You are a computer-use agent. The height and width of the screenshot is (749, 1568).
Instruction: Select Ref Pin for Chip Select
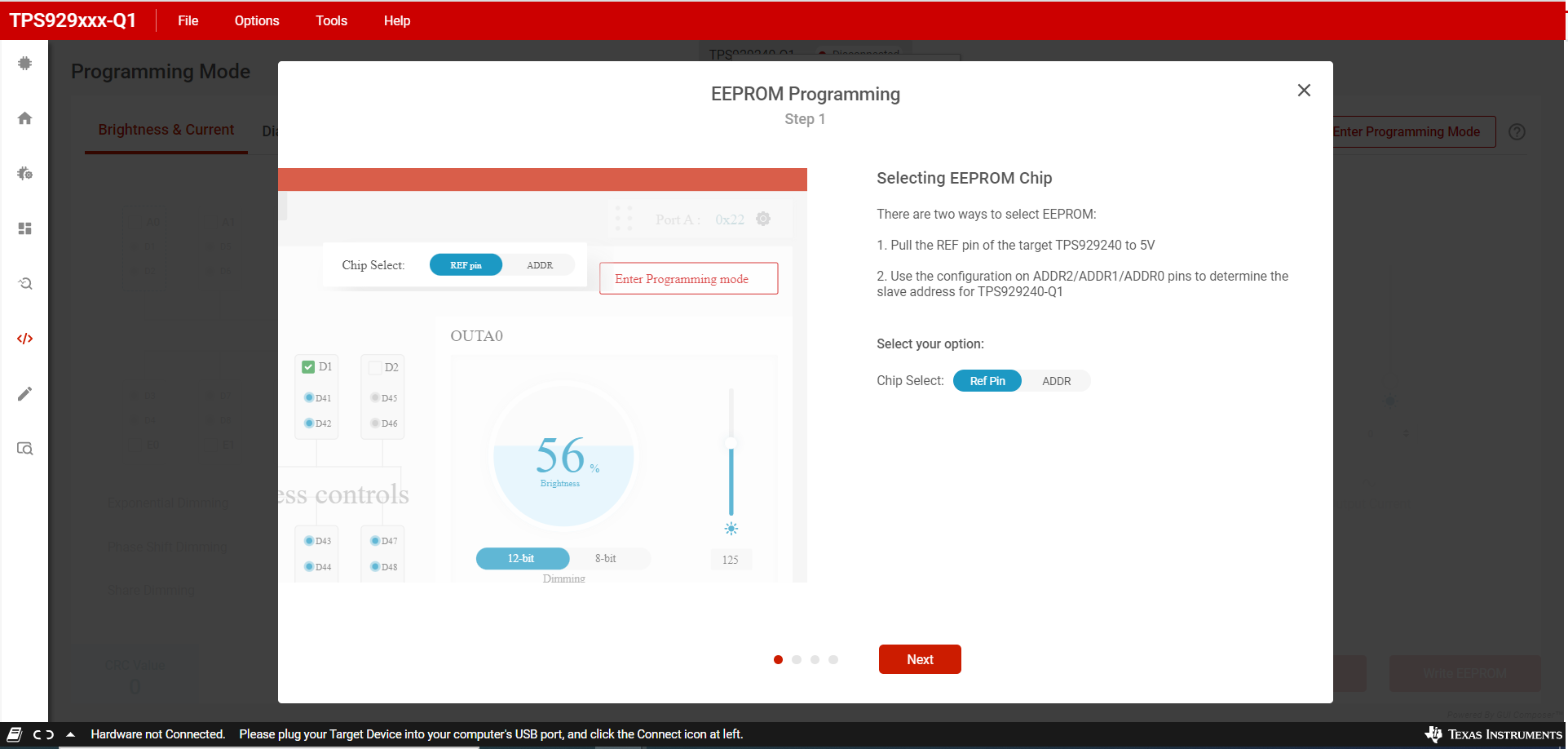pyautogui.click(x=987, y=380)
